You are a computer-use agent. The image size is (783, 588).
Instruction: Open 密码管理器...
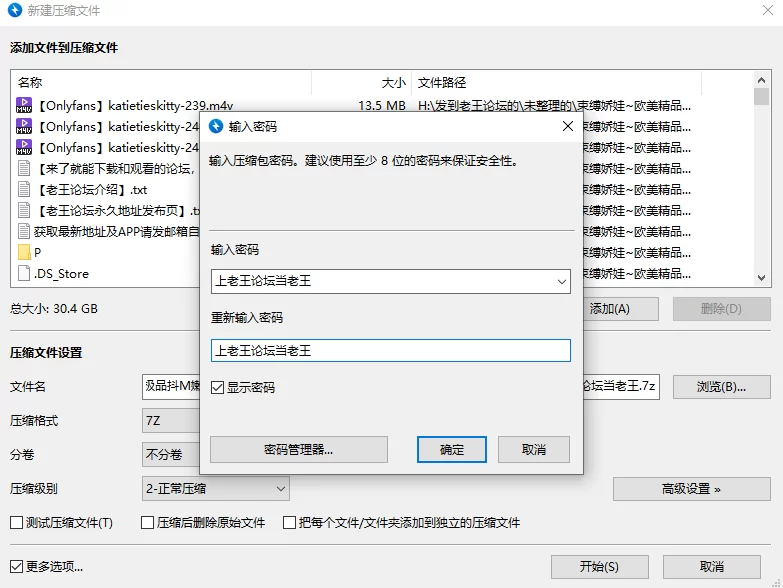click(299, 450)
